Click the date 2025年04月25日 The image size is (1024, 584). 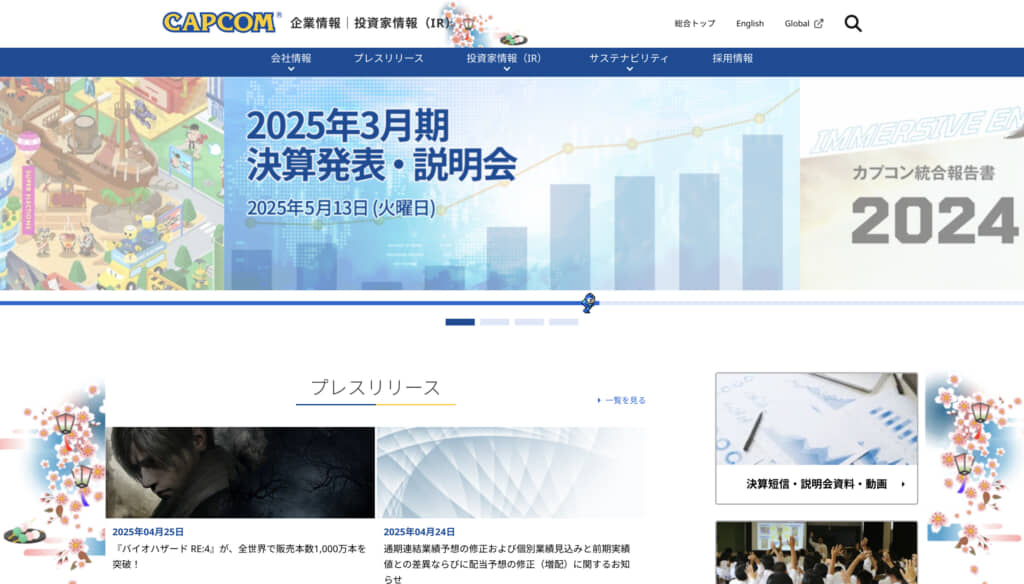point(148,532)
